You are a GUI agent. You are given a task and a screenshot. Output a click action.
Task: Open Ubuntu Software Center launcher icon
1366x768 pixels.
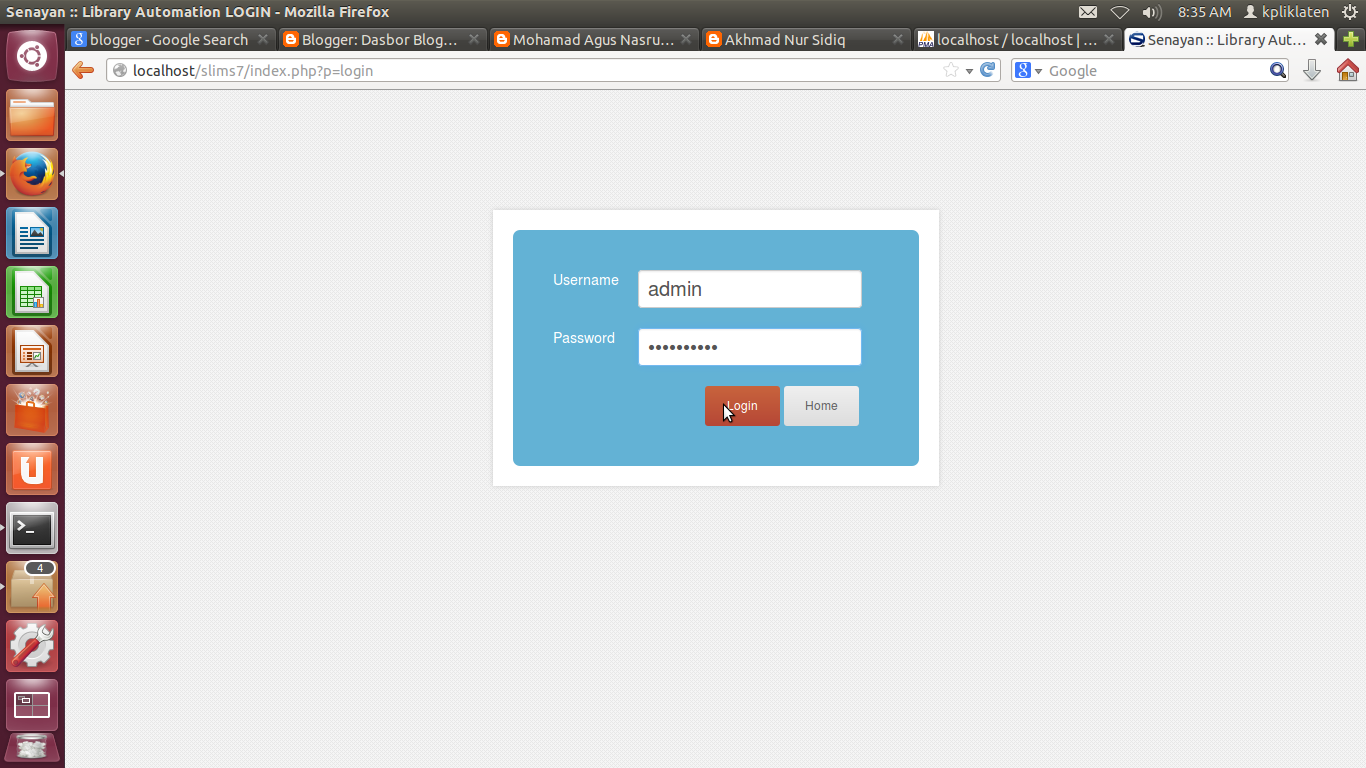coord(32,410)
